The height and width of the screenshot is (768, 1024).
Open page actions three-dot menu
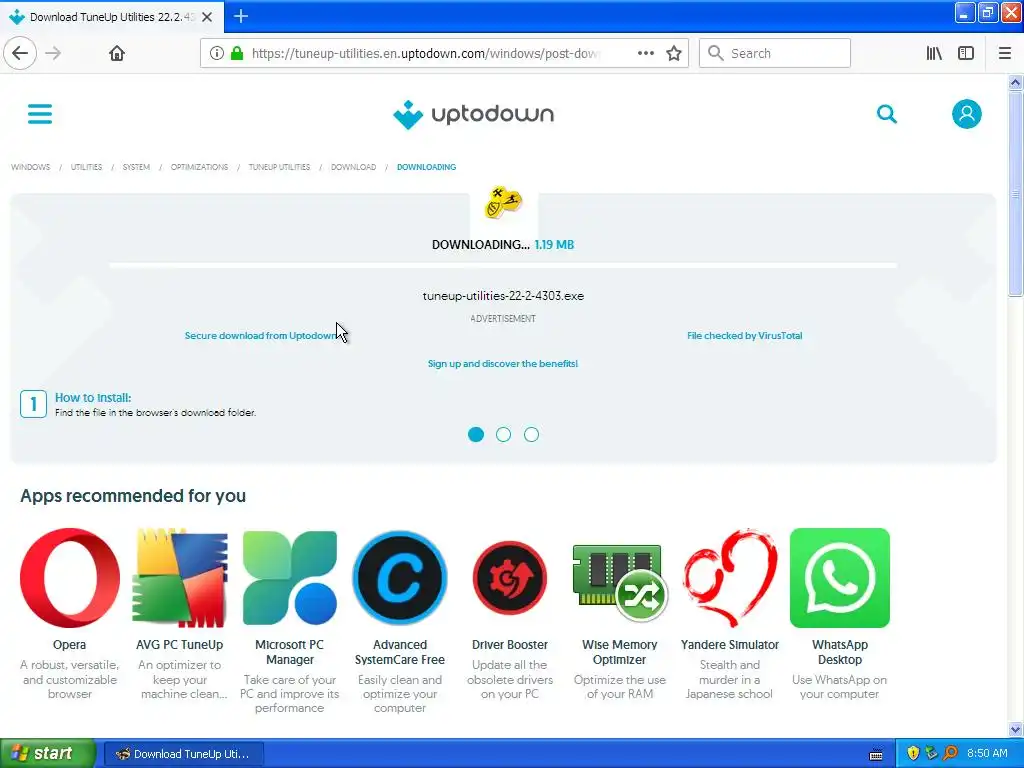[646, 54]
